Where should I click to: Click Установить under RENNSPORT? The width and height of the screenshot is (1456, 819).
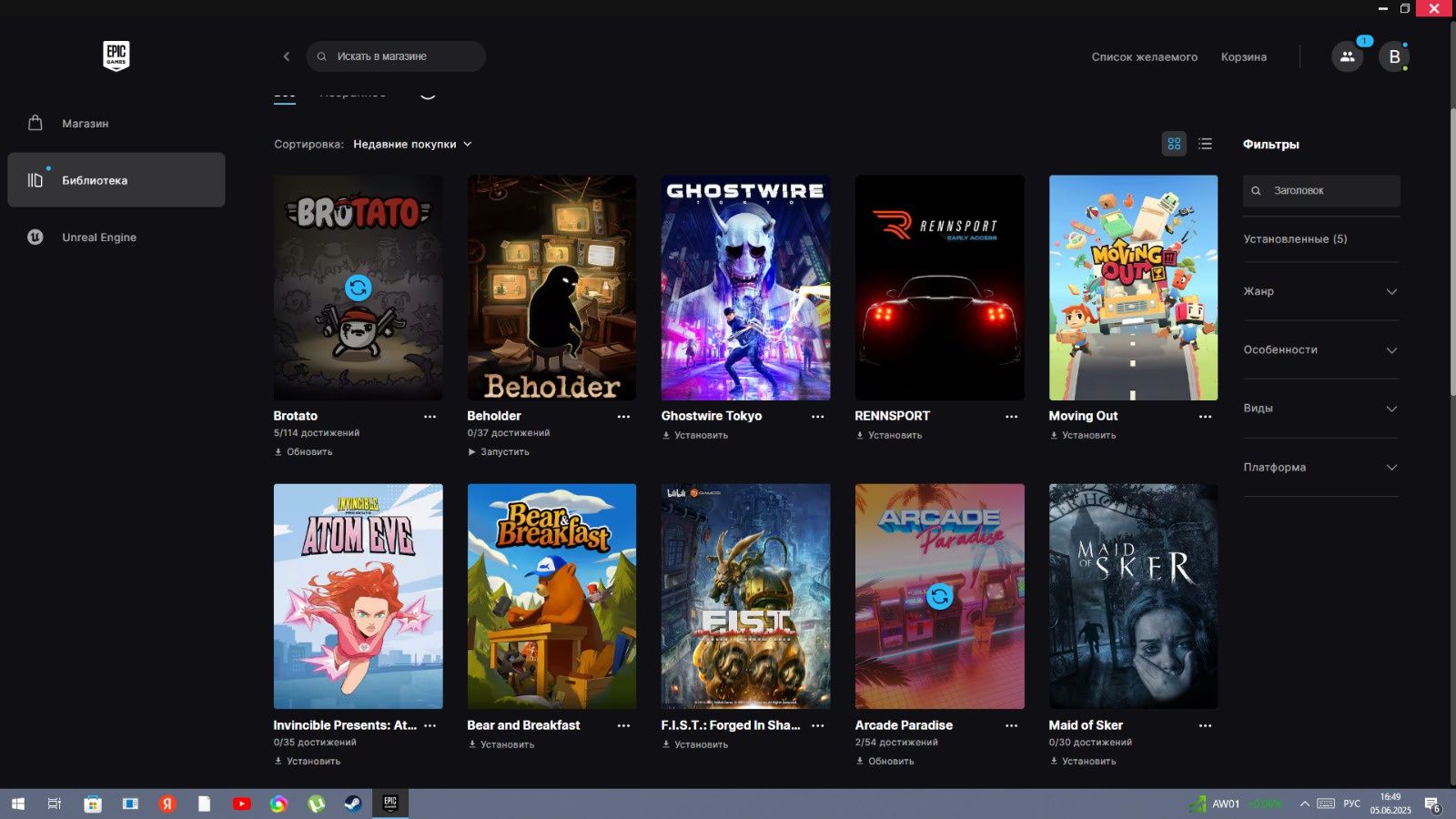coord(888,435)
